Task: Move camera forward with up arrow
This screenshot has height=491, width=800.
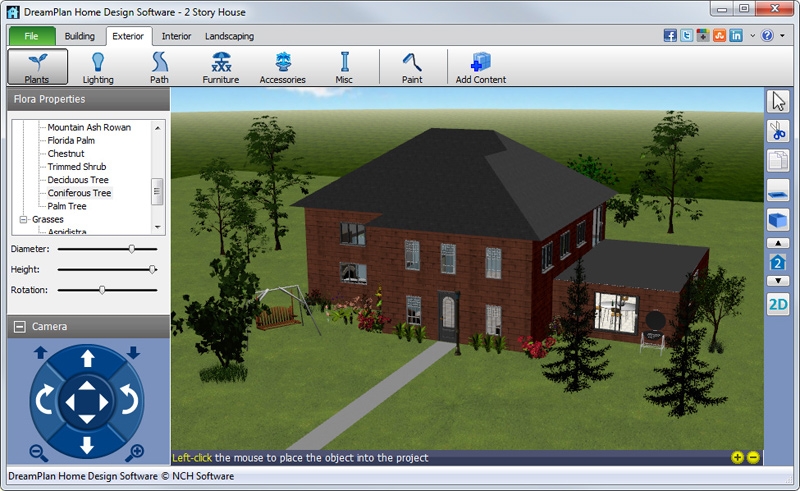Action: [x=87, y=358]
